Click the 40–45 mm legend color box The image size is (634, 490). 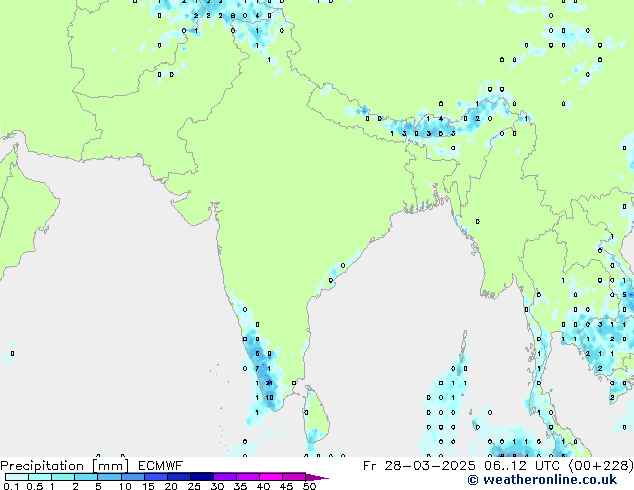pos(271,477)
